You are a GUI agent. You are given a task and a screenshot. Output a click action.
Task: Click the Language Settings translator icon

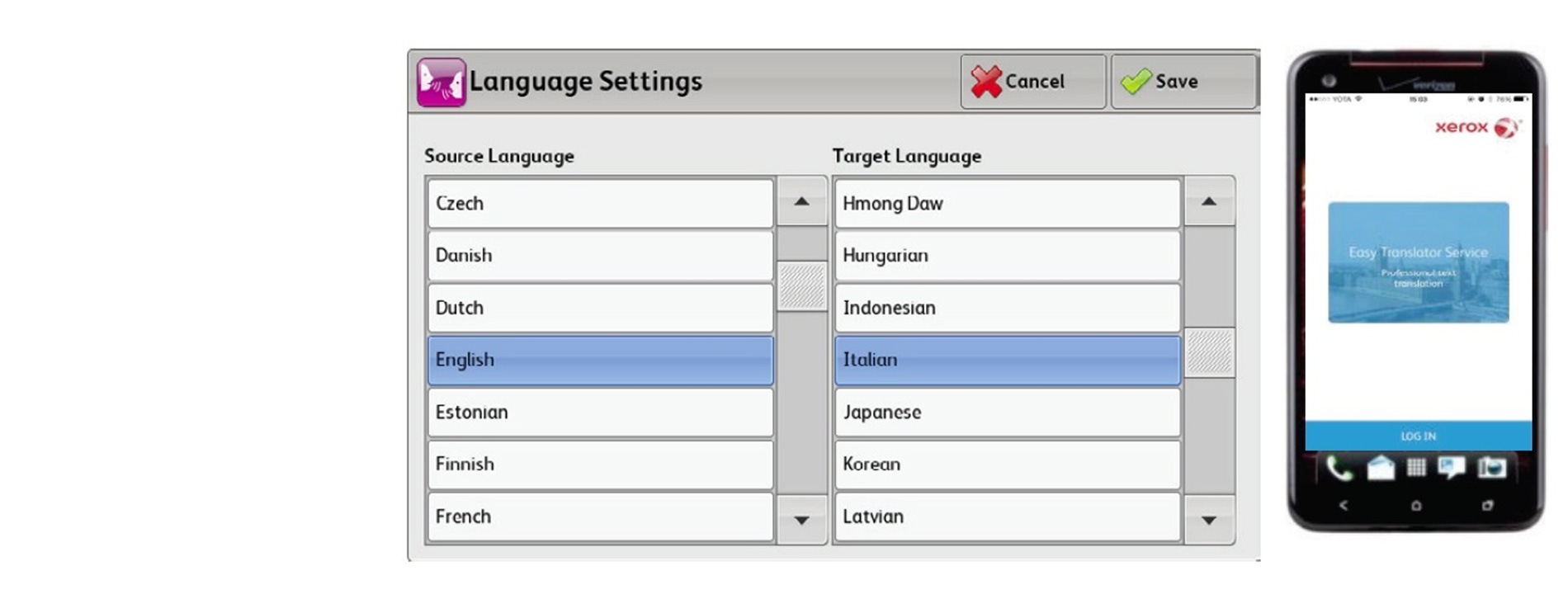[x=441, y=82]
